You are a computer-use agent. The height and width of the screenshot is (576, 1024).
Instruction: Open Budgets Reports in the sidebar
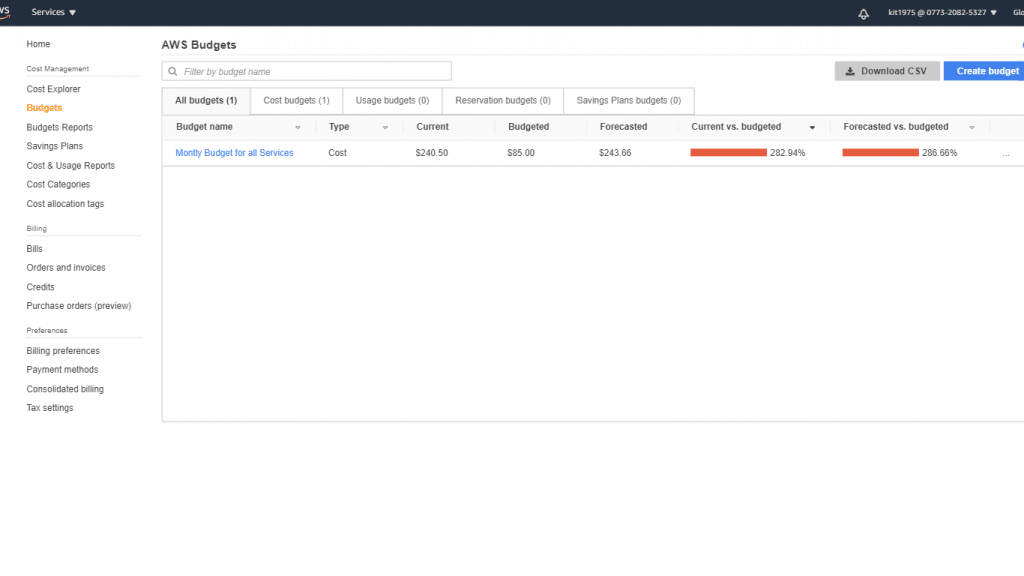tap(59, 127)
